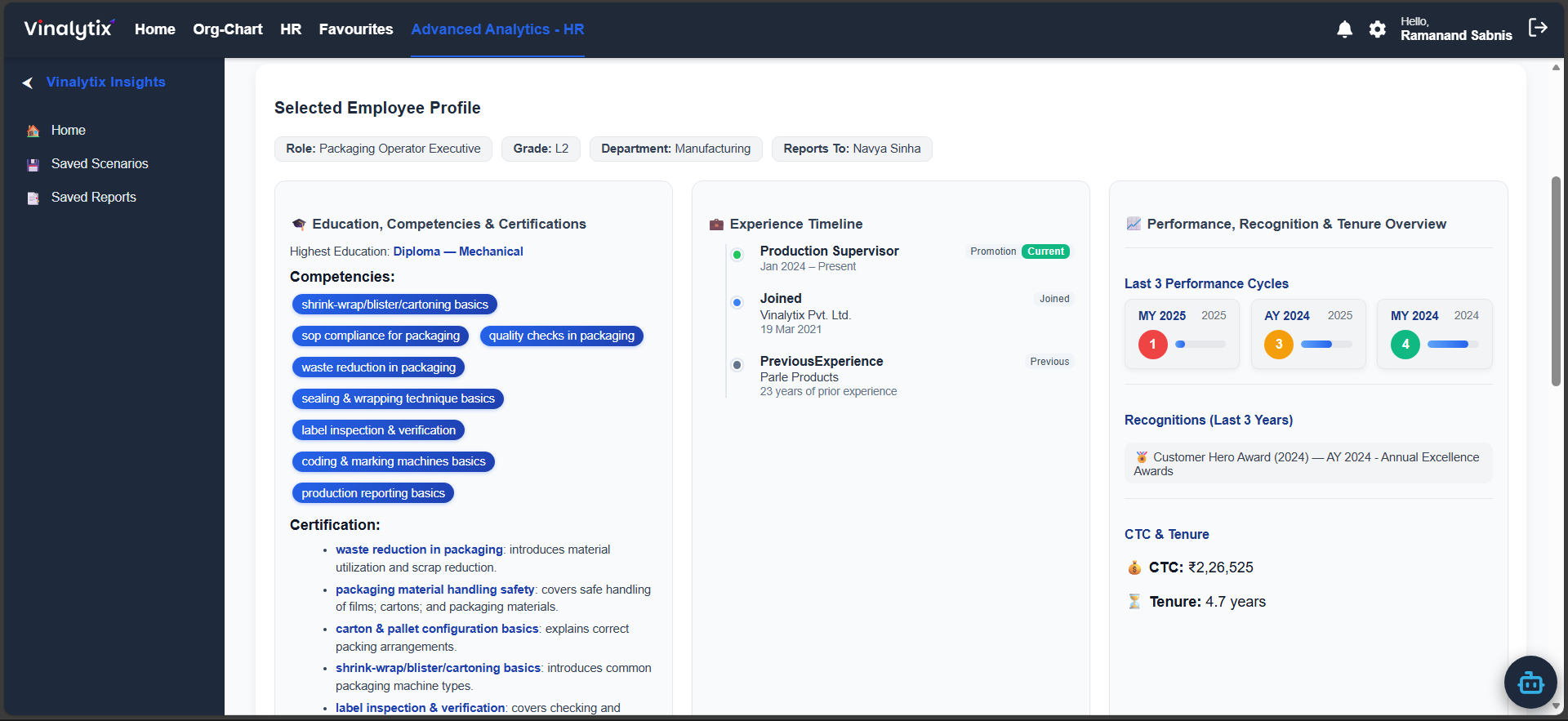Click the Grade: L2 tag

pyautogui.click(x=541, y=149)
